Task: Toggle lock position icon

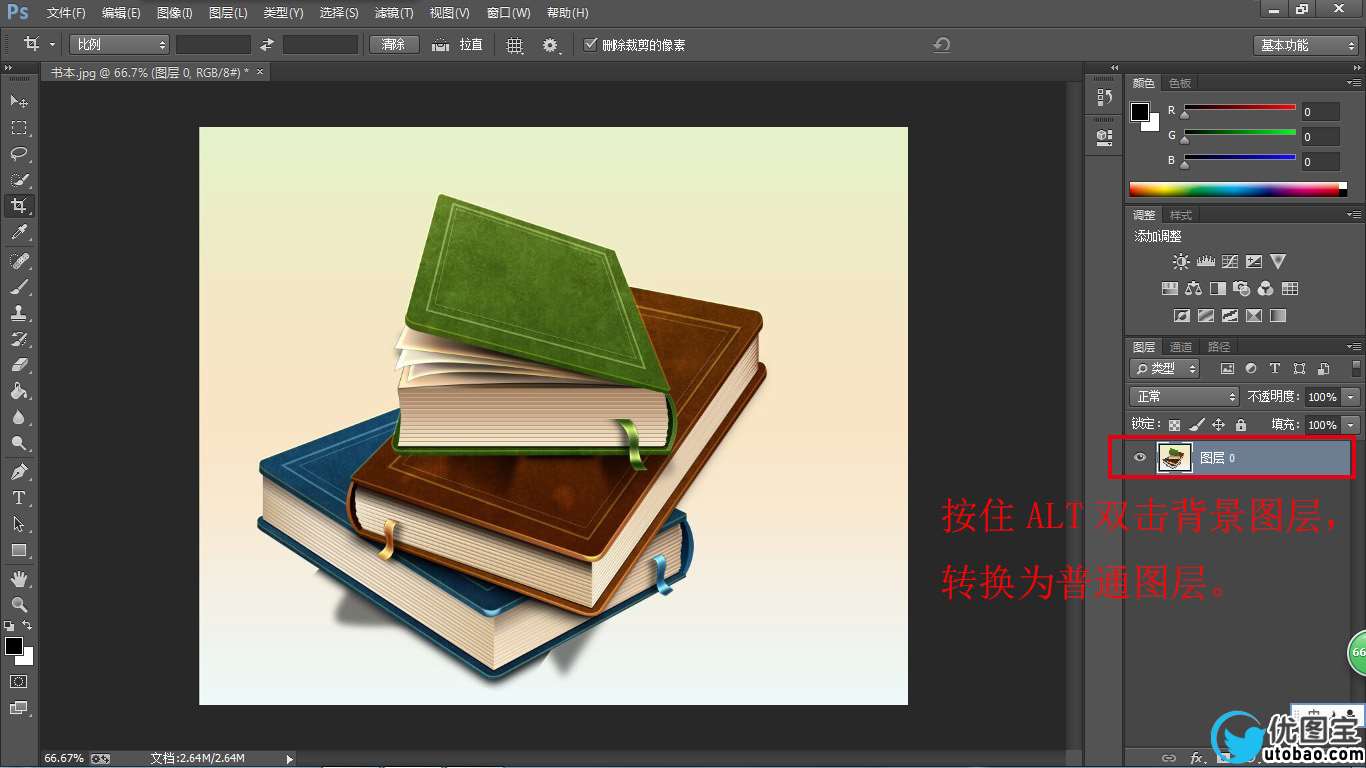Action: pos(1218,425)
